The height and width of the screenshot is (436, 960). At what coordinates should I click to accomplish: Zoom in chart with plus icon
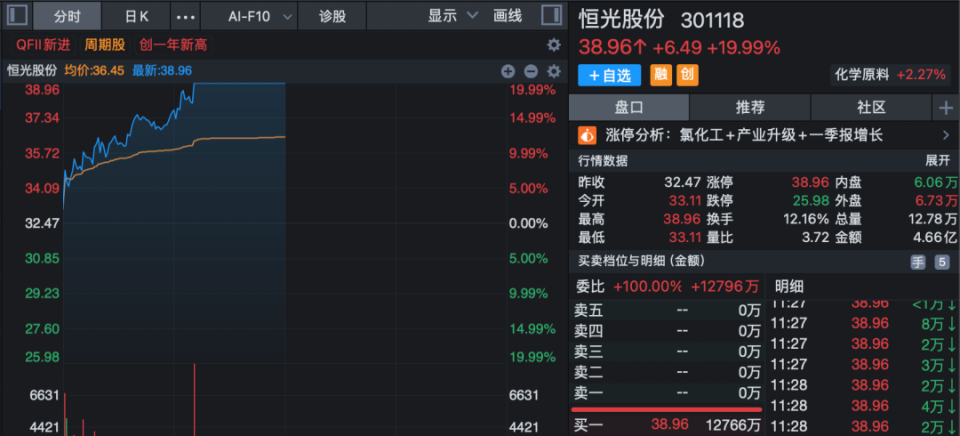tap(508, 72)
